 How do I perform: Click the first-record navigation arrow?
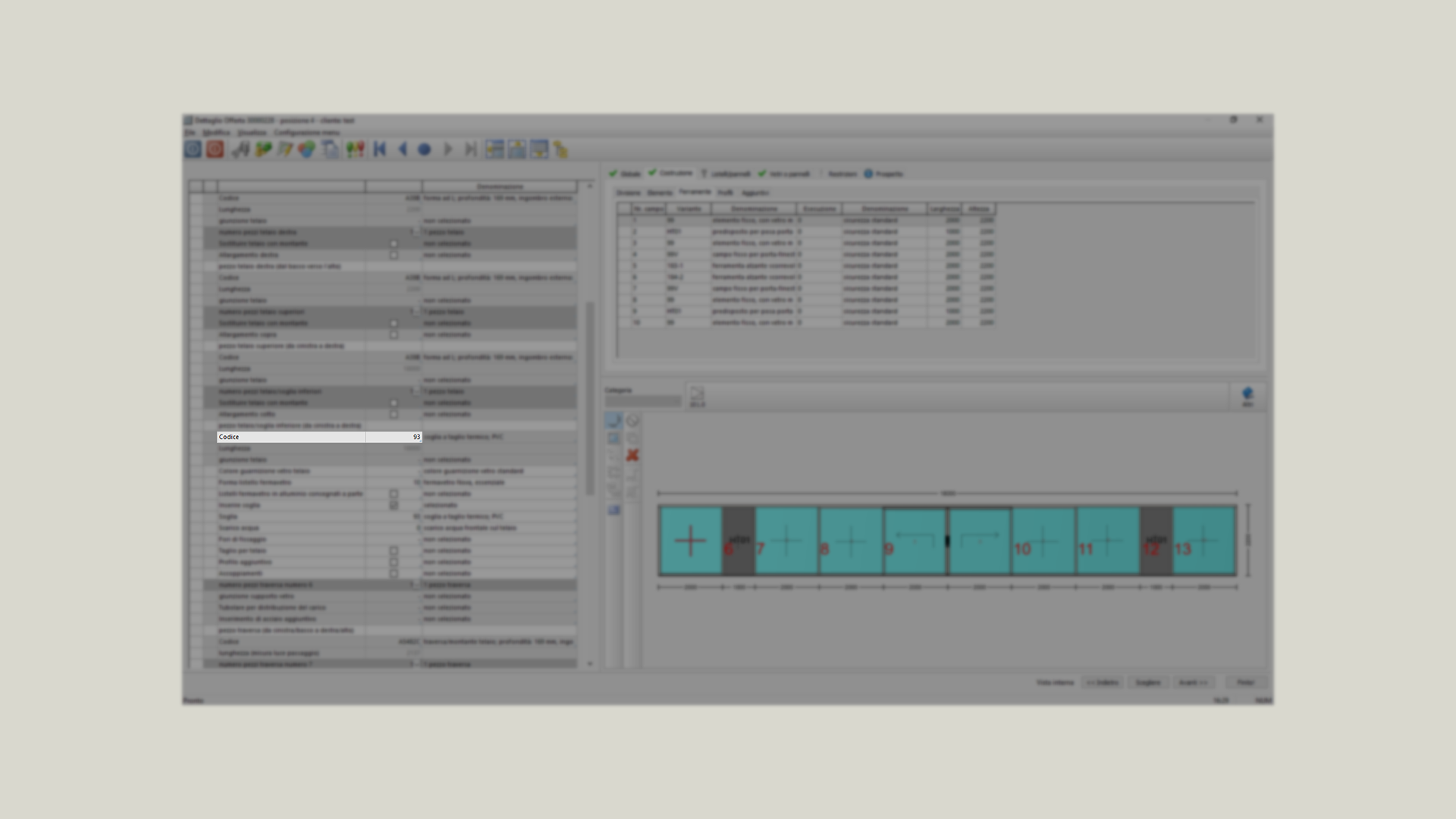tap(380, 149)
